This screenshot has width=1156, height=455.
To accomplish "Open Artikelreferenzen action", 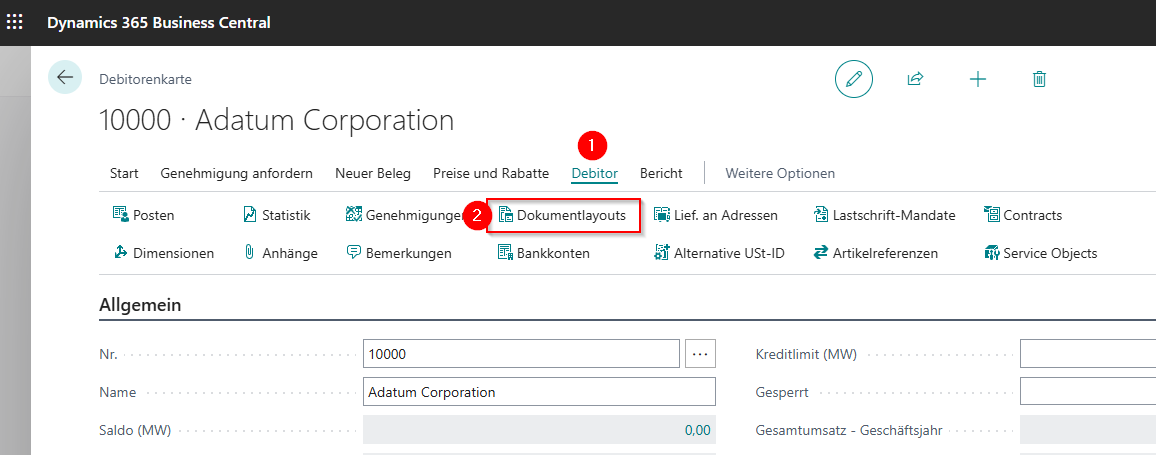I will click(876, 254).
